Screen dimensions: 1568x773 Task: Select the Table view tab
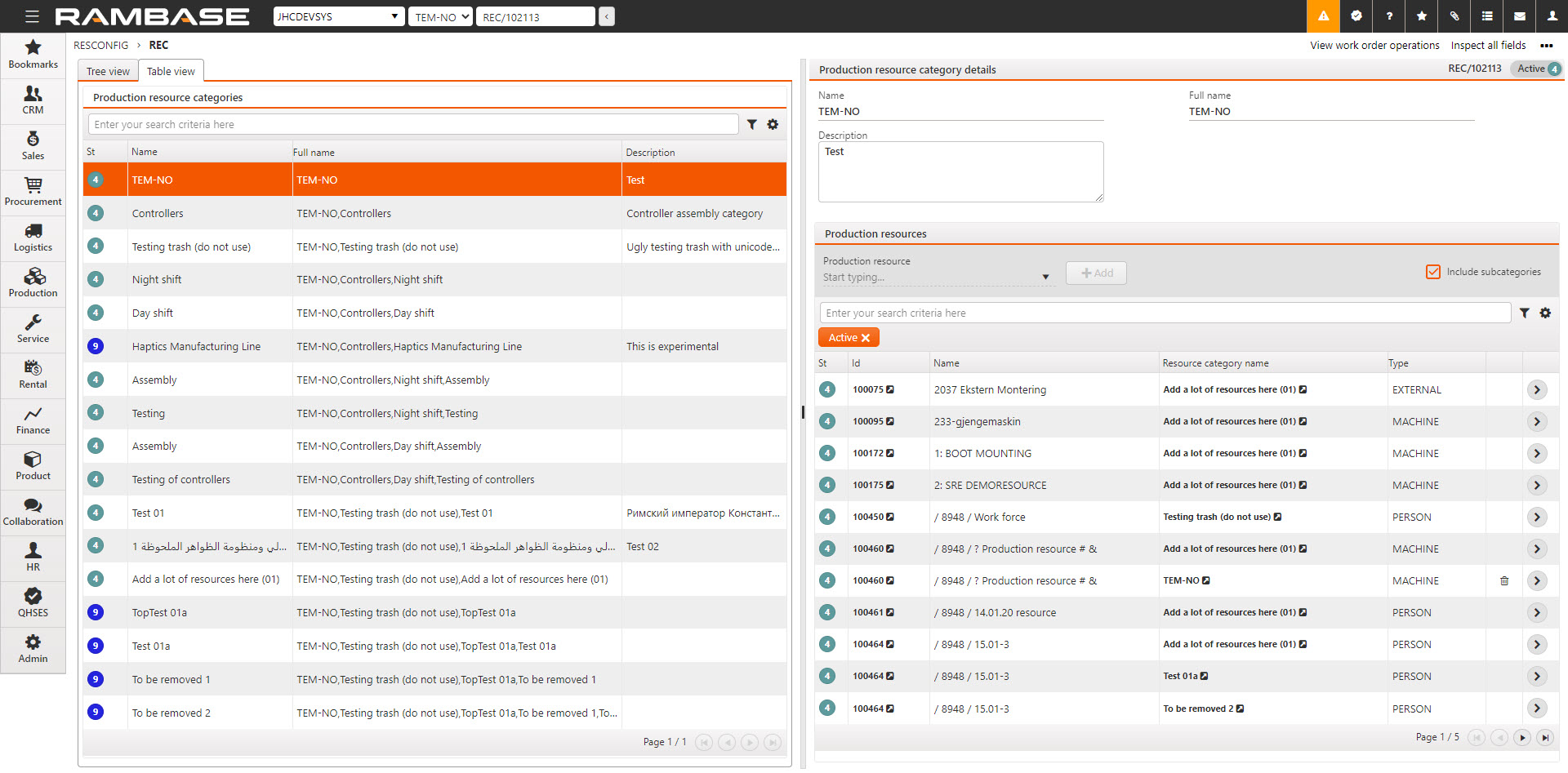point(171,71)
